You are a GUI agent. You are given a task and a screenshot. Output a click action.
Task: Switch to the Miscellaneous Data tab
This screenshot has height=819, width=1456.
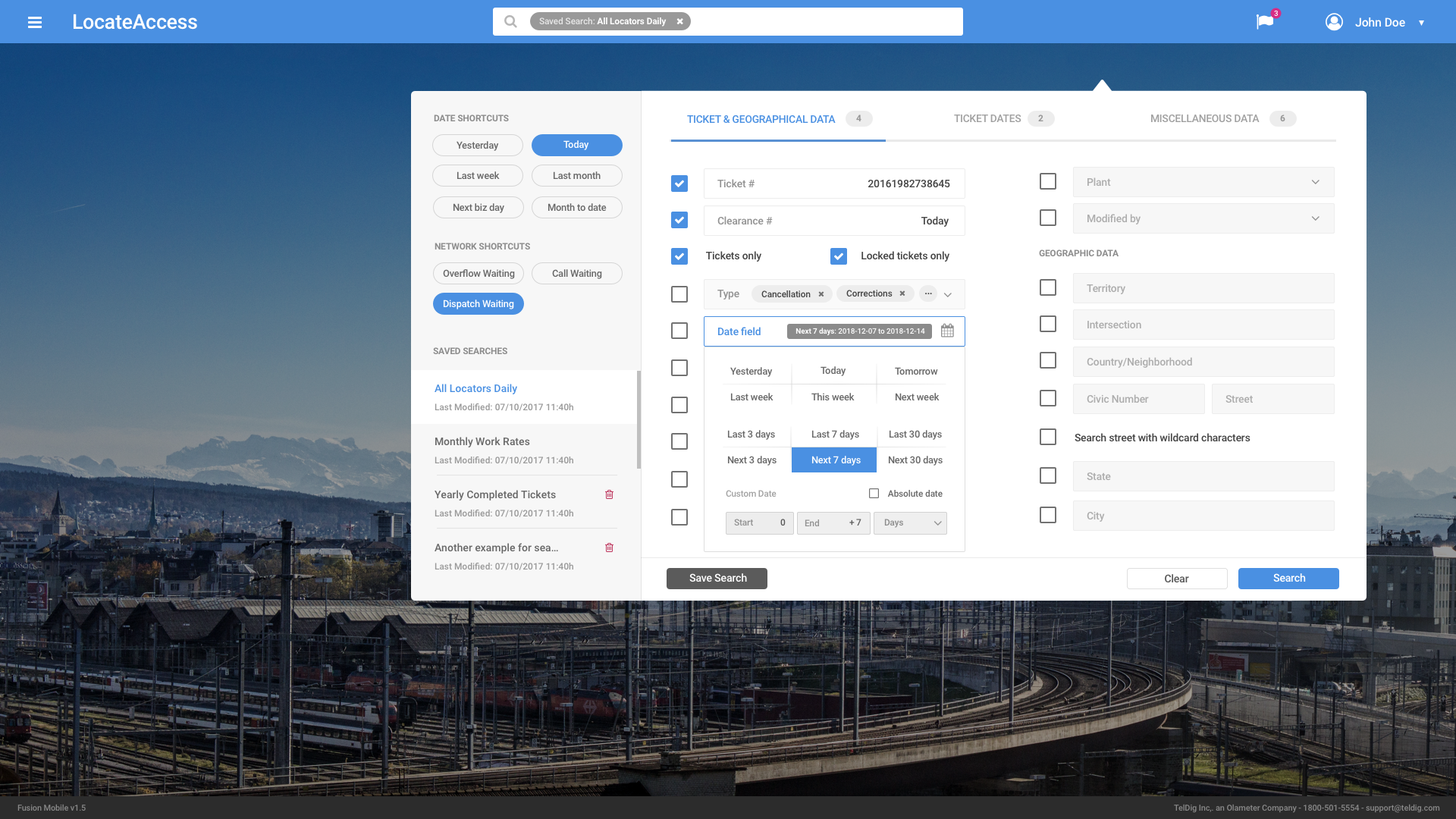[x=1204, y=118]
